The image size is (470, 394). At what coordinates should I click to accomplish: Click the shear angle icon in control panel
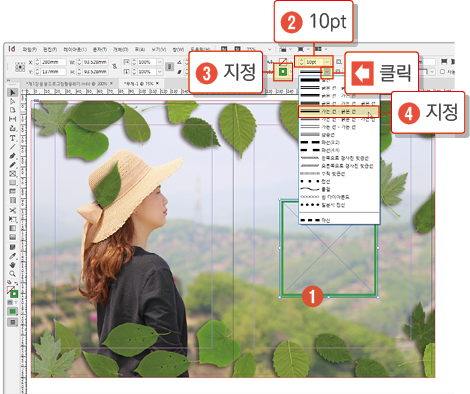(x=180, y=72)
